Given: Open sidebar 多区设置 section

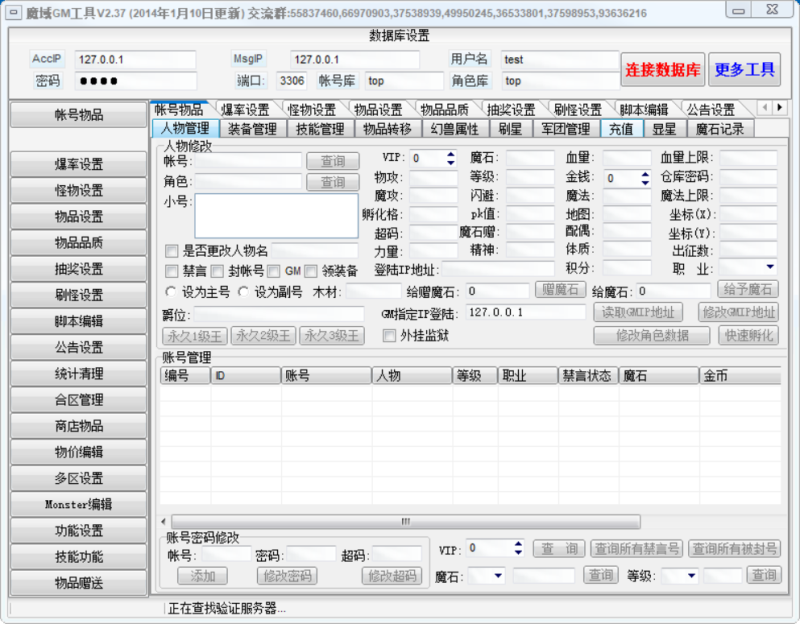Looking at the screenshot, I should [79, 479].
